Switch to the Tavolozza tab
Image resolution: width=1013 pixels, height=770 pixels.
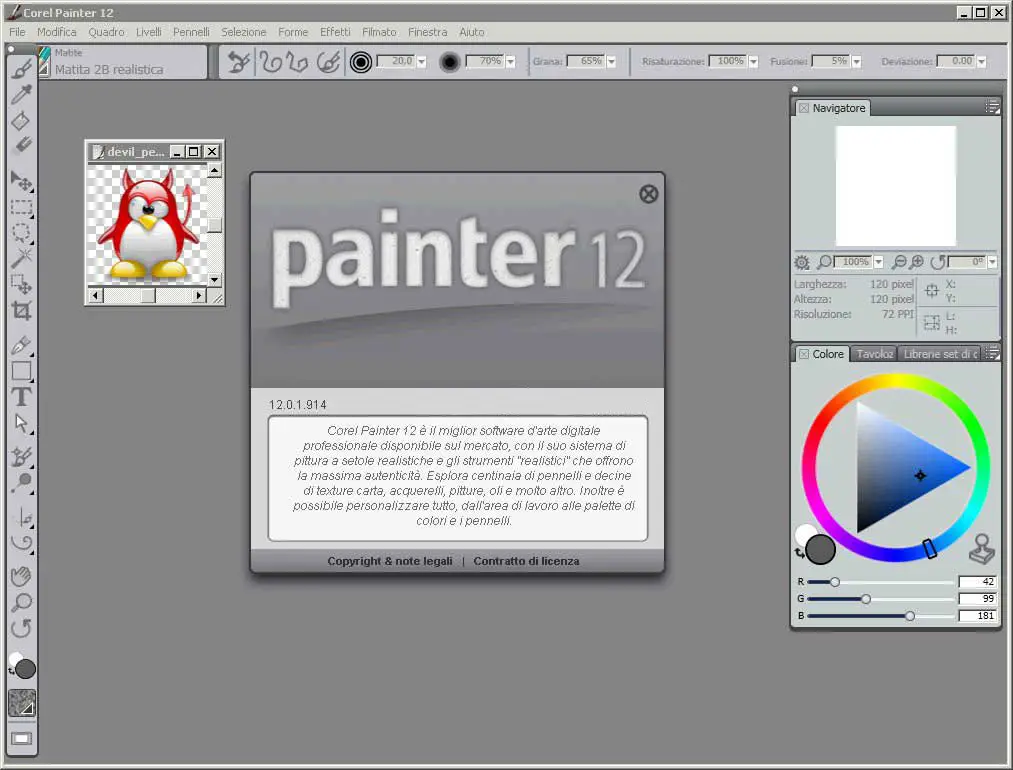(x=875, y=354)
